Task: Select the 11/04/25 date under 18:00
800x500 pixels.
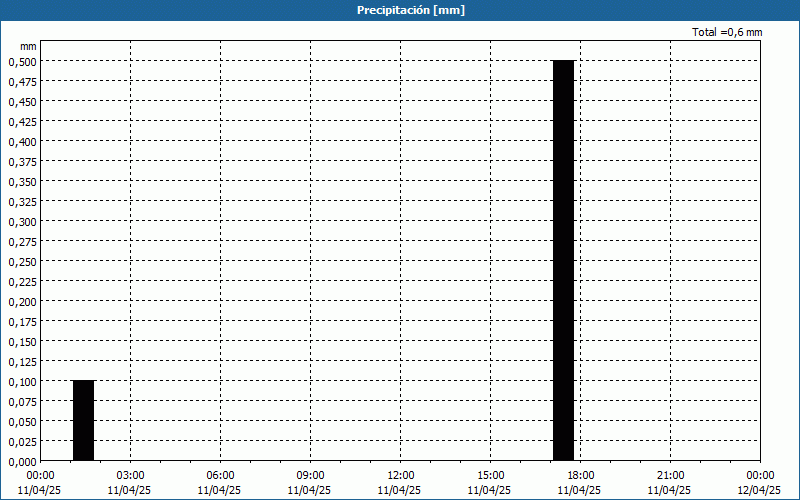Action: click(579, 490)
